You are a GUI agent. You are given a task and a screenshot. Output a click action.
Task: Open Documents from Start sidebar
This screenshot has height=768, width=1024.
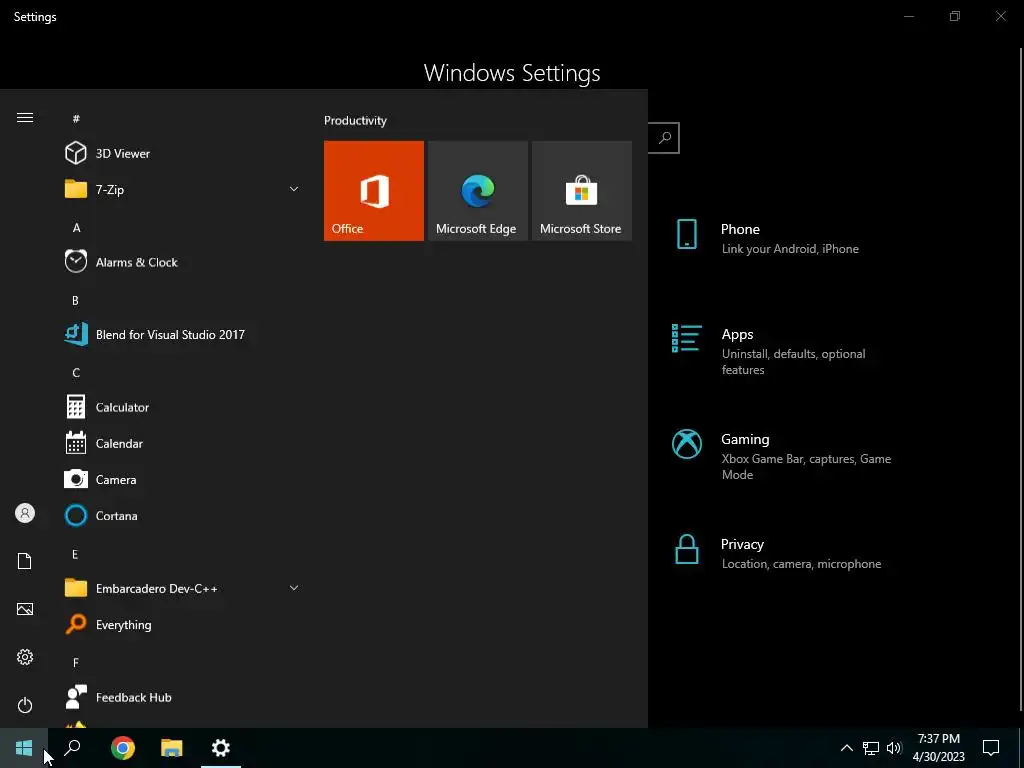coord(25,561)
